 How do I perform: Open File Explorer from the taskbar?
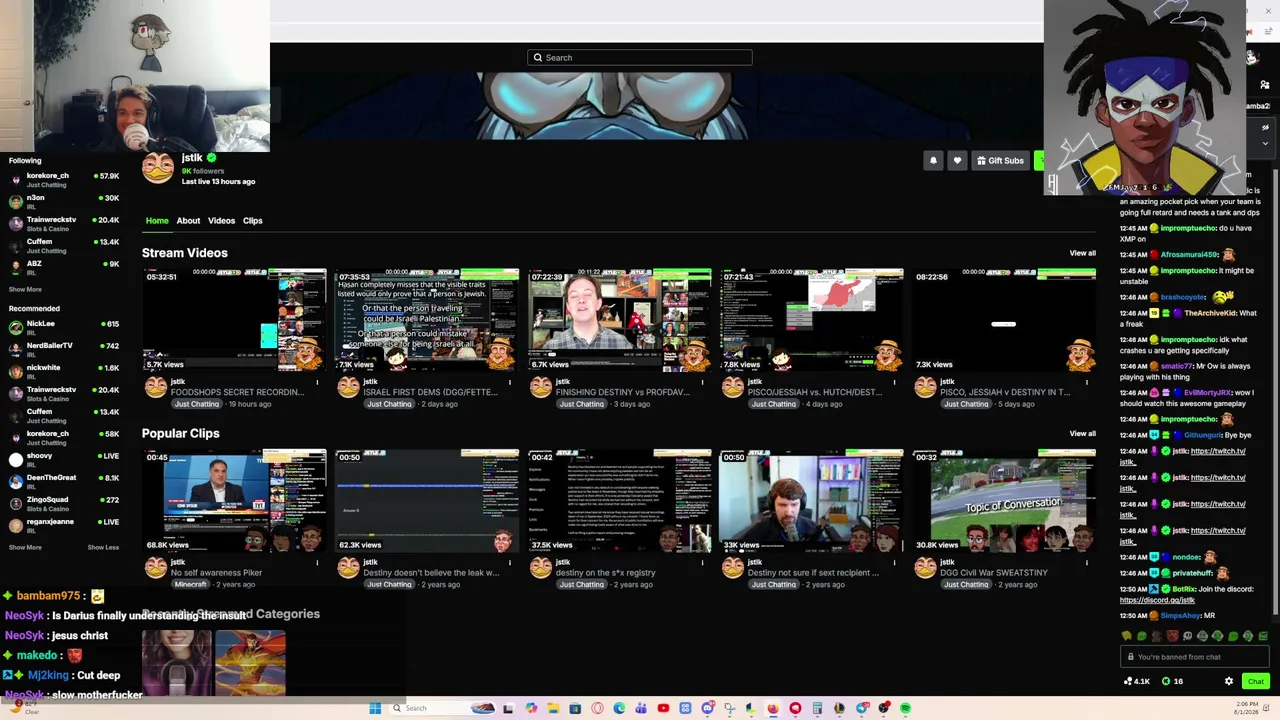click(x=553, y=708)
